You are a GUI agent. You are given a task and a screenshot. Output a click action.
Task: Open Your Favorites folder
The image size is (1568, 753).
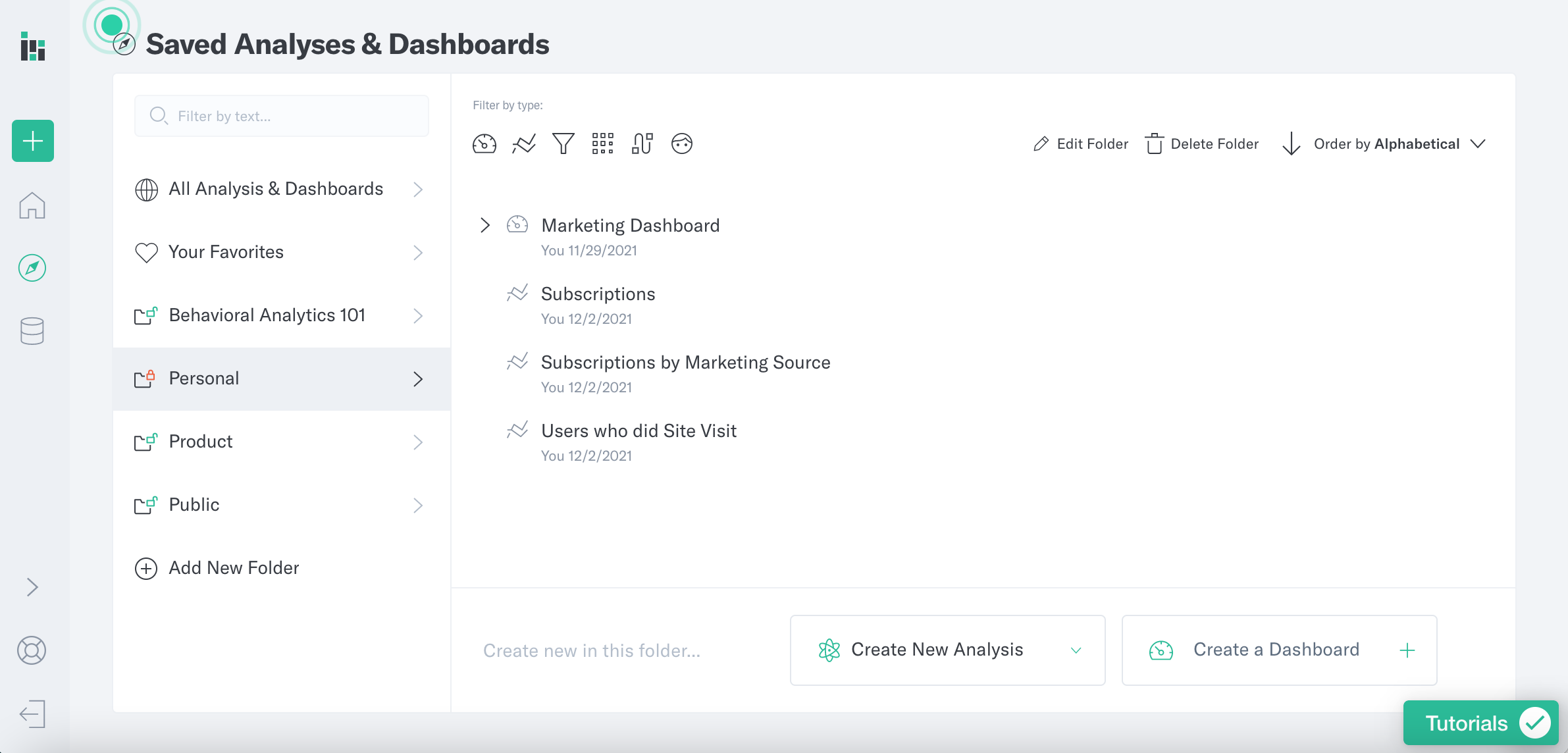[x=282, y=253]
